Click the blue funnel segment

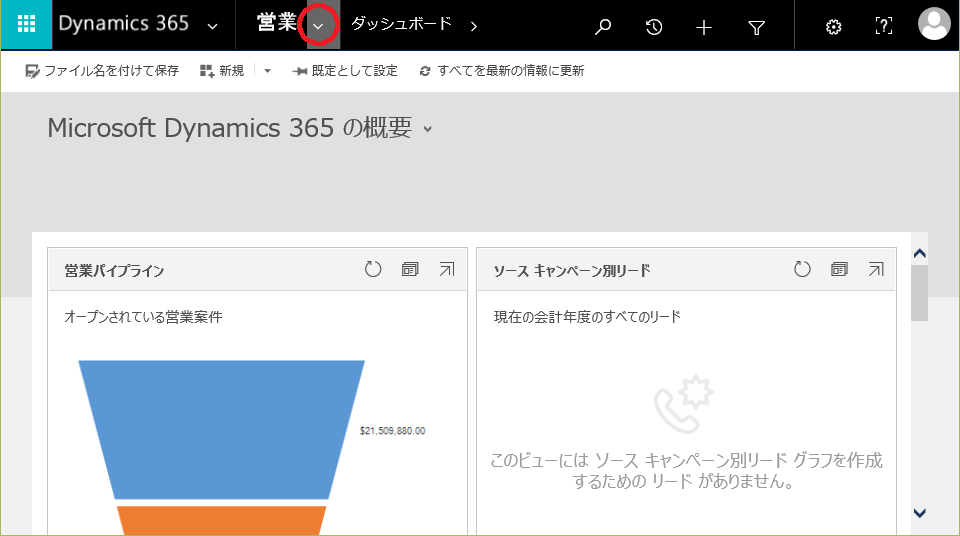(222, 429)
